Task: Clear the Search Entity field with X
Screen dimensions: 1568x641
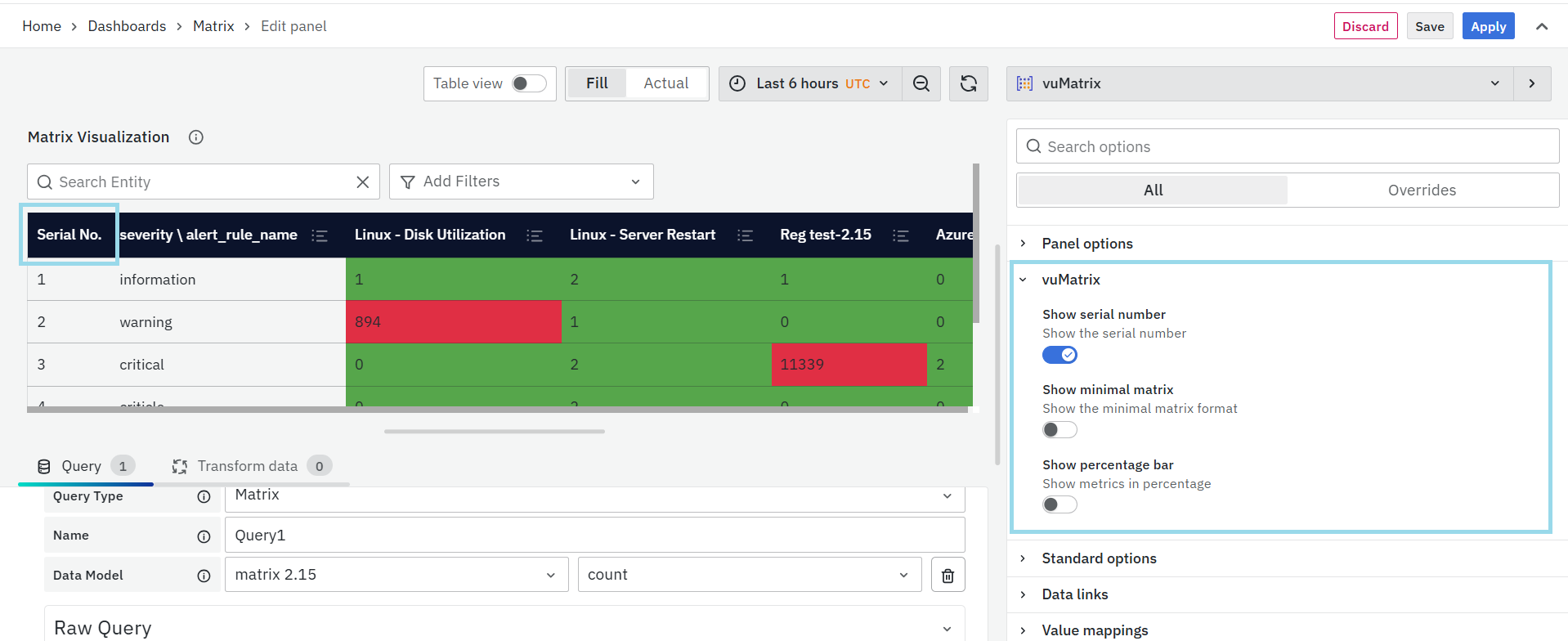Action: [x=363, y=182]
